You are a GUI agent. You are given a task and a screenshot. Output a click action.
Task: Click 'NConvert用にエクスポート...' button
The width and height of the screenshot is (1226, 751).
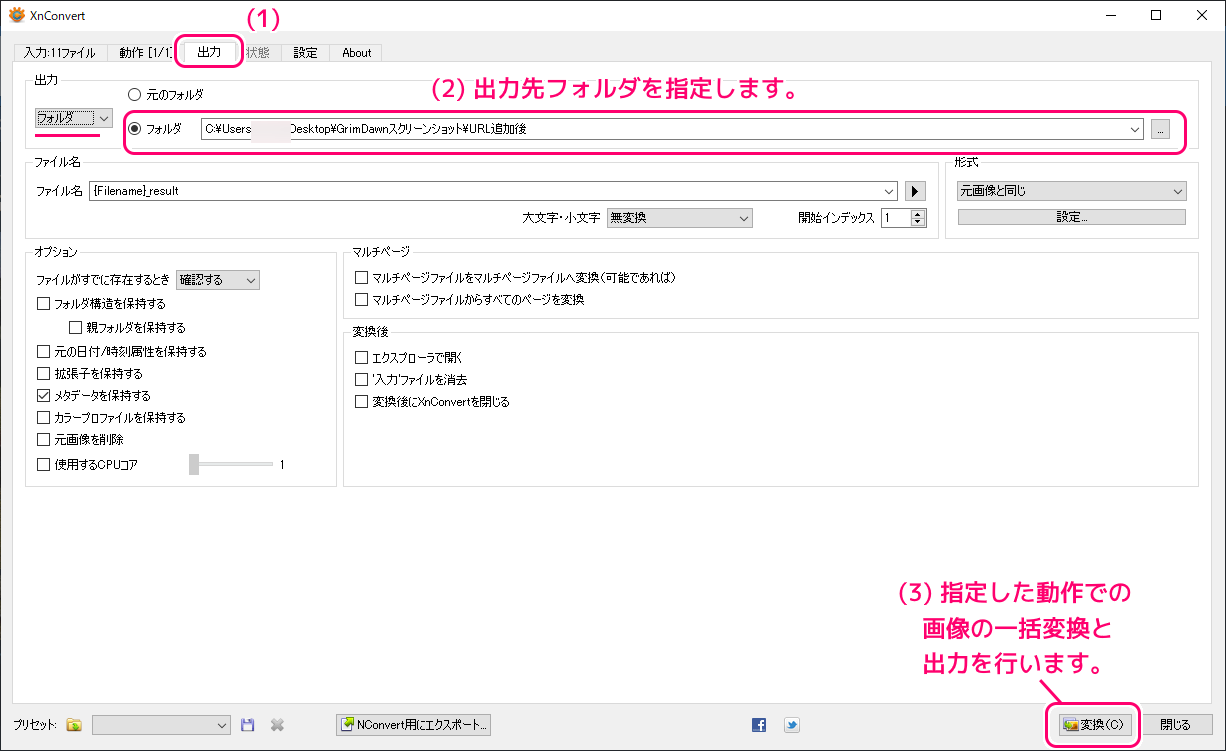point(413,725)
